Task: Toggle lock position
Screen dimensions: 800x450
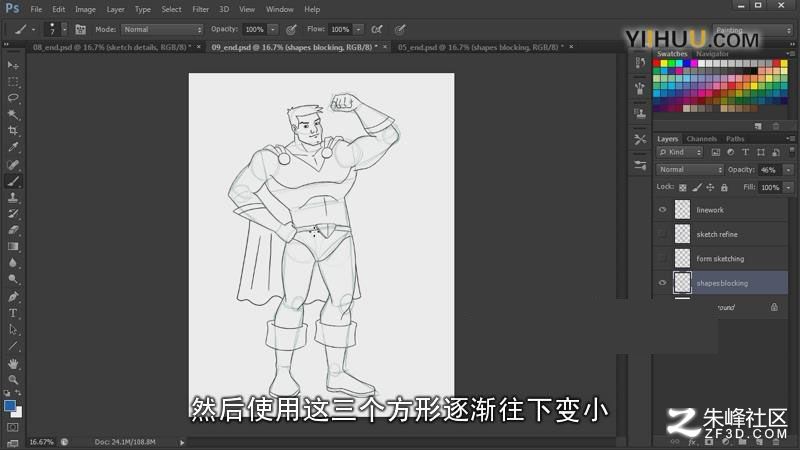Action: (710, 188)
